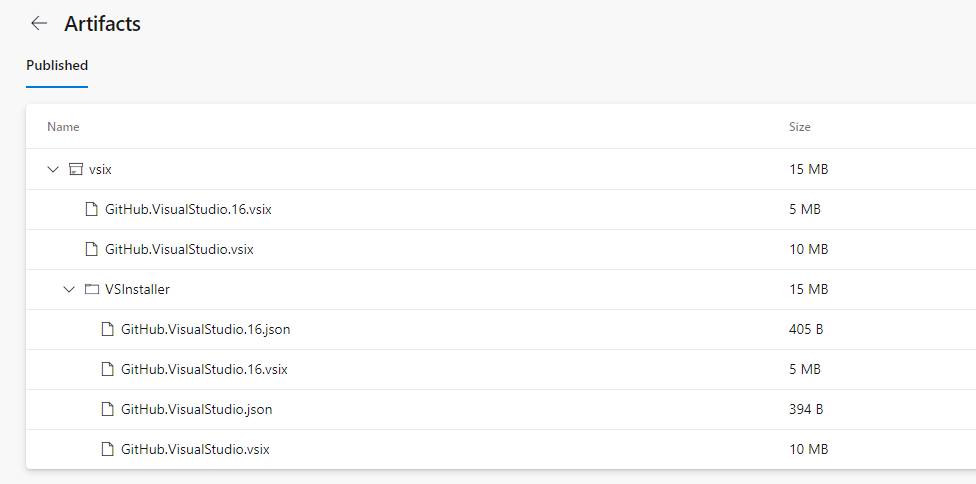Screen dimensions: 976x484
Task: Collapse the vsix artifact chevron
Action: [x=53, y=169]
